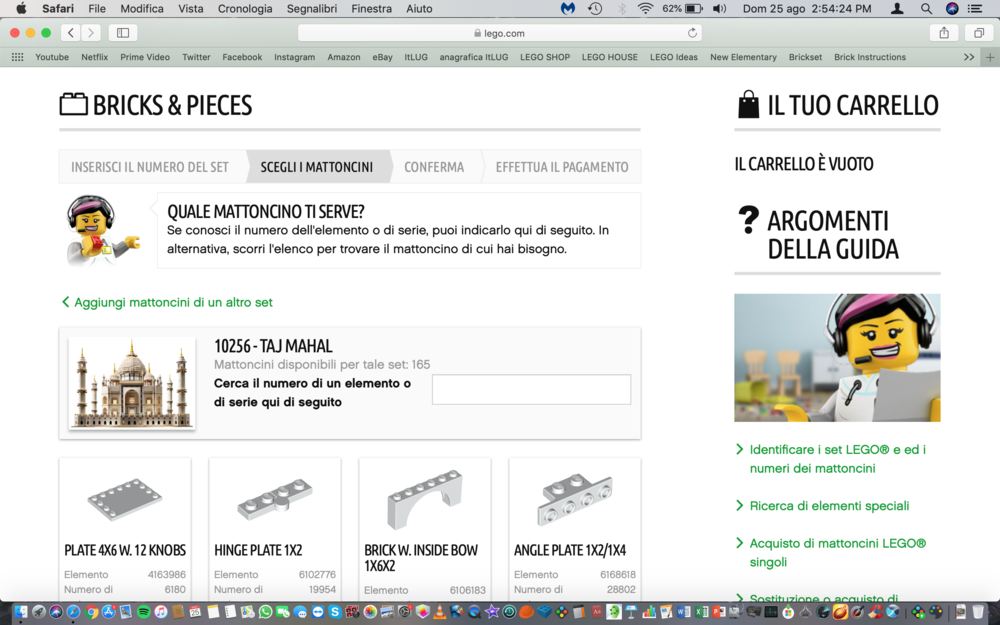Toggle the Safari sidebar button

[123, 33]
